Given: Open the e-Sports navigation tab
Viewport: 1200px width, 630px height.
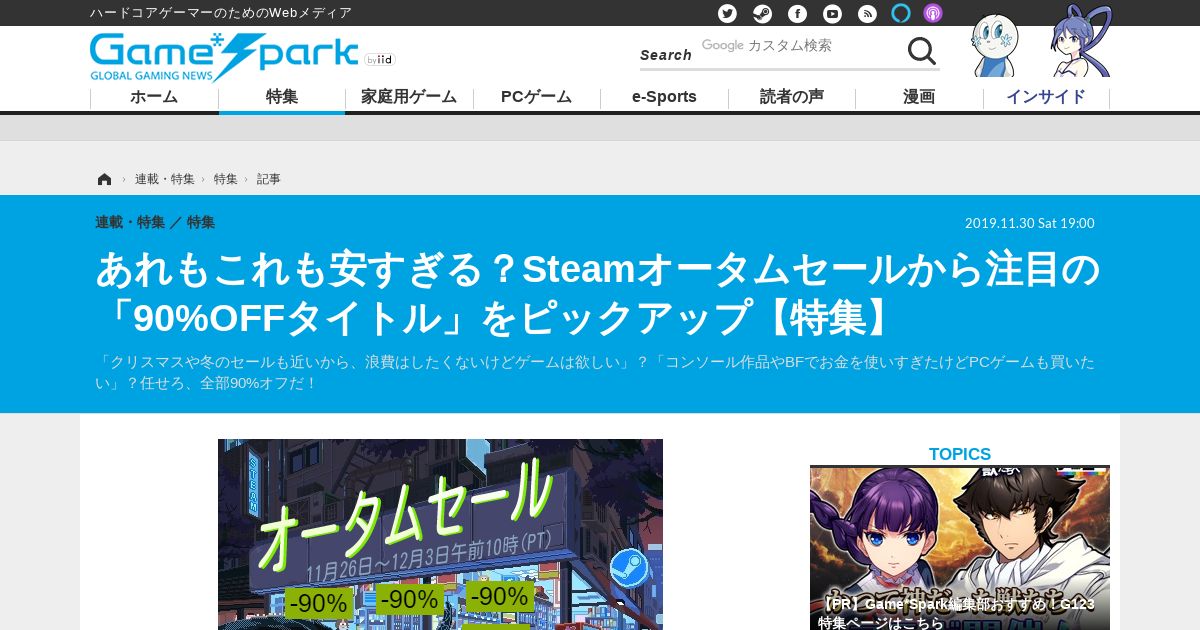Looking at the screenshot, I should [x=664, y=97].
